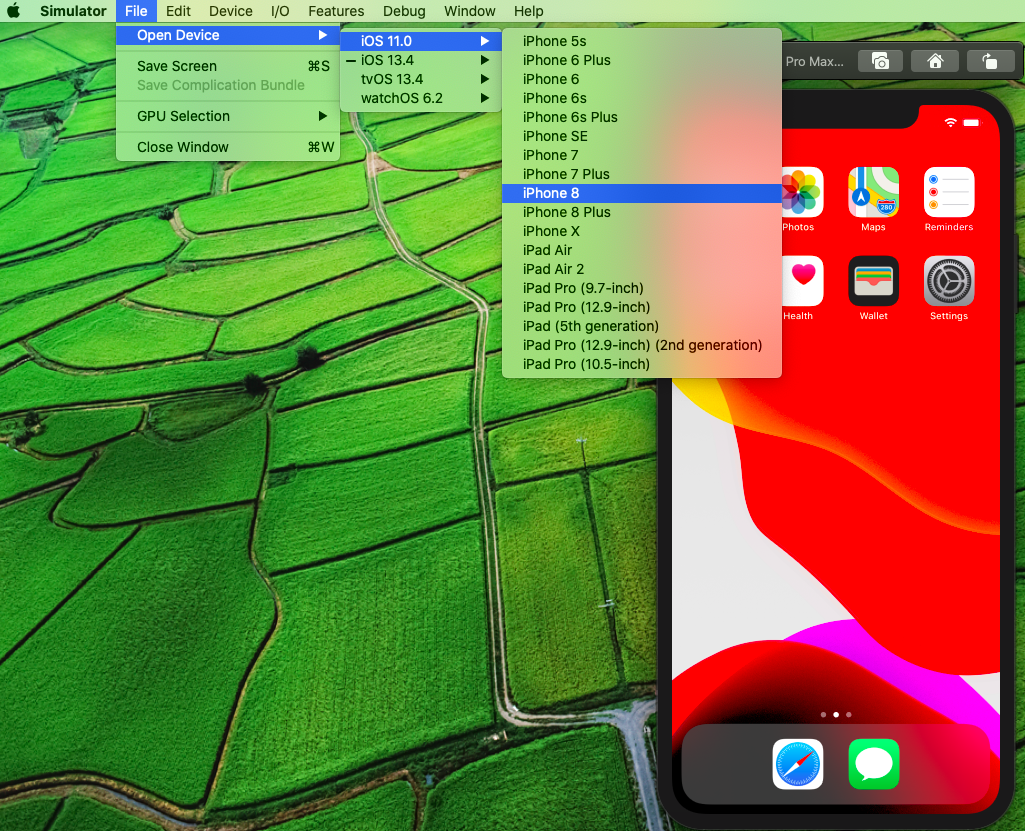
Task: Select the iPad Pro (12.9-inch) first-generation entry
Action: pyautogui.click(x=641, y=307)
